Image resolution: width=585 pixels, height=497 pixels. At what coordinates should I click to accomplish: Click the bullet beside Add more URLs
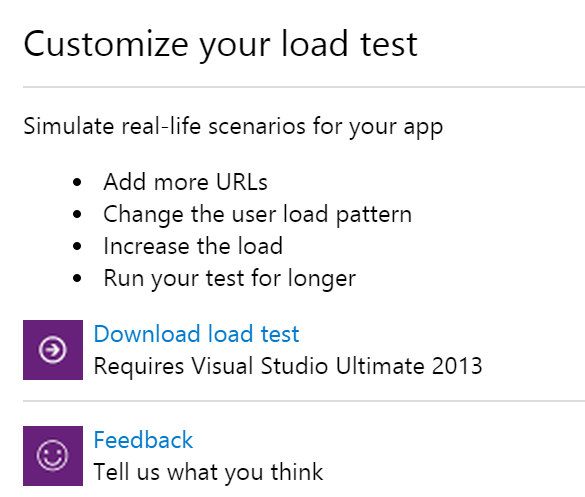point(77,182)
